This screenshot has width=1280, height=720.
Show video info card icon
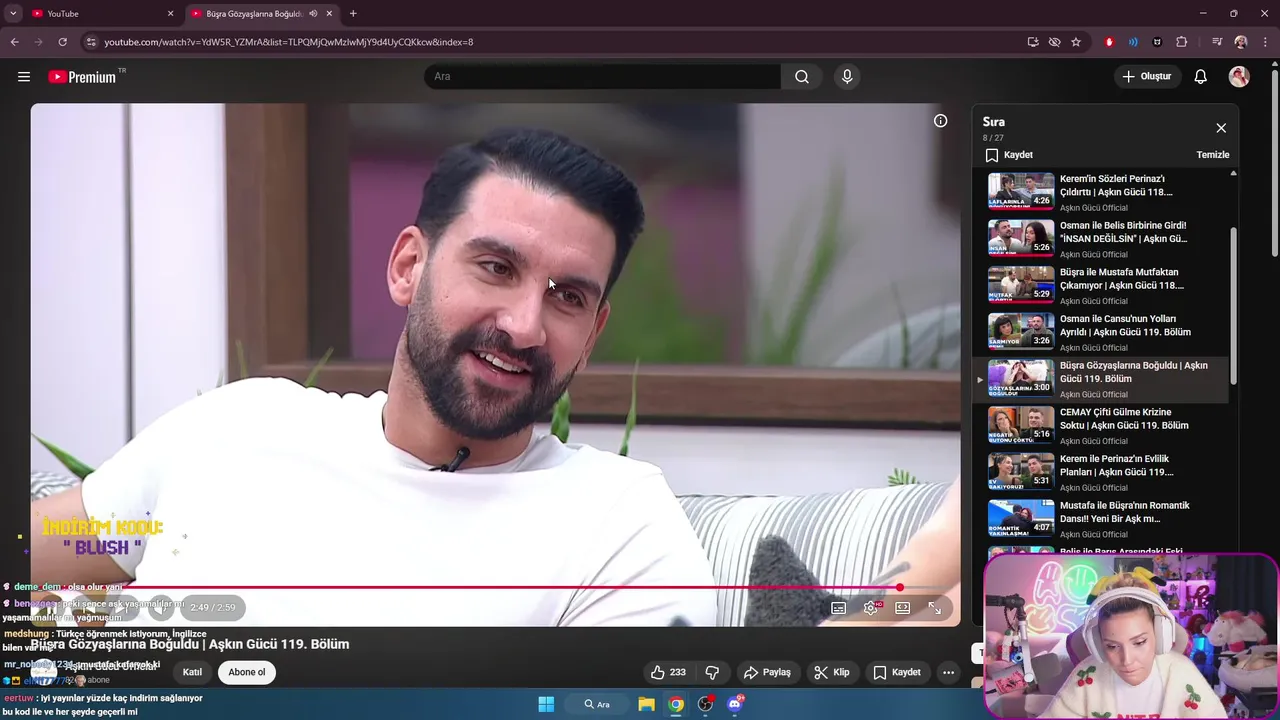point(940,121)
